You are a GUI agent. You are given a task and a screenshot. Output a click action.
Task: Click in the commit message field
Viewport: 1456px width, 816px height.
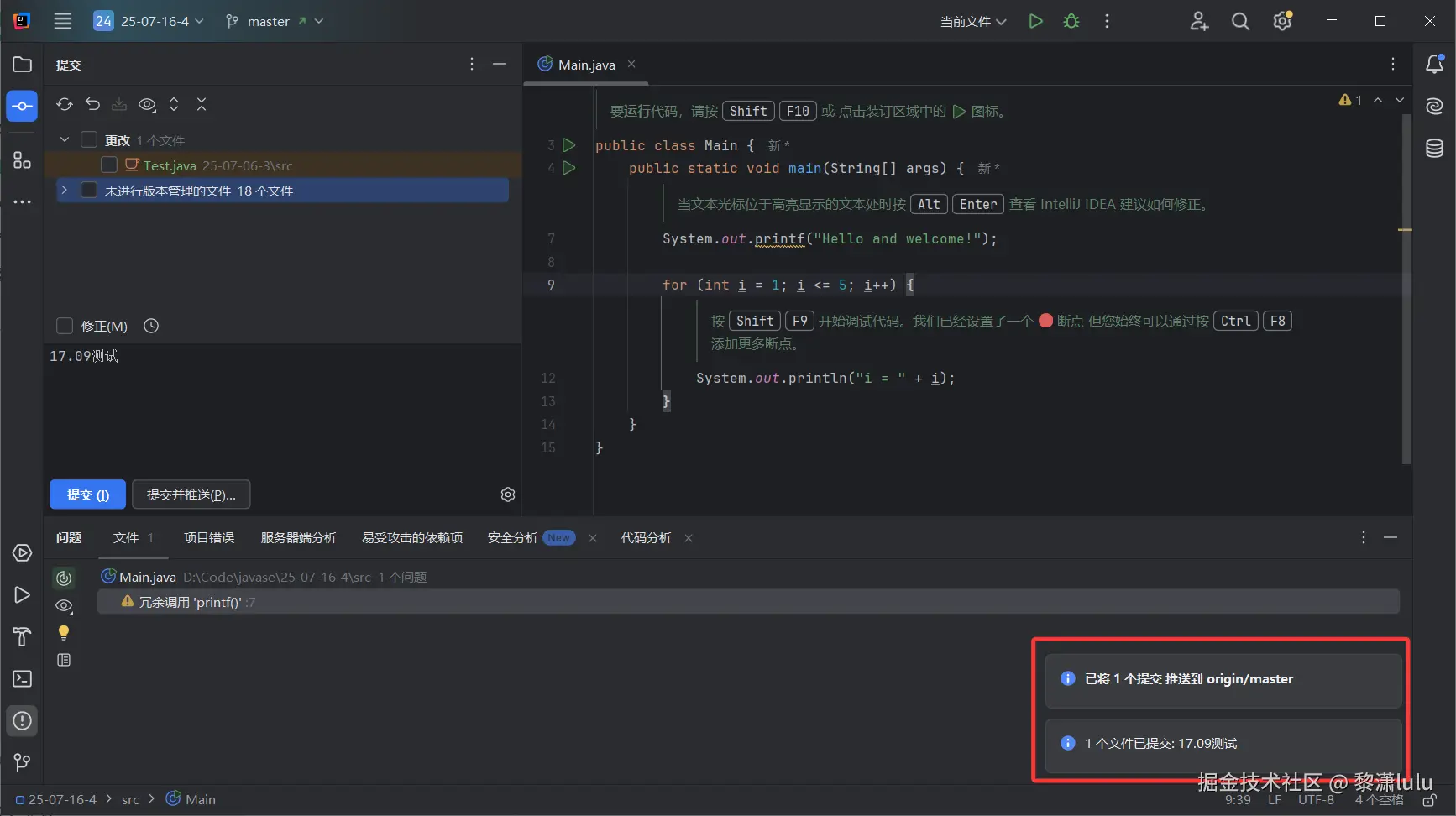click(283, 409)
